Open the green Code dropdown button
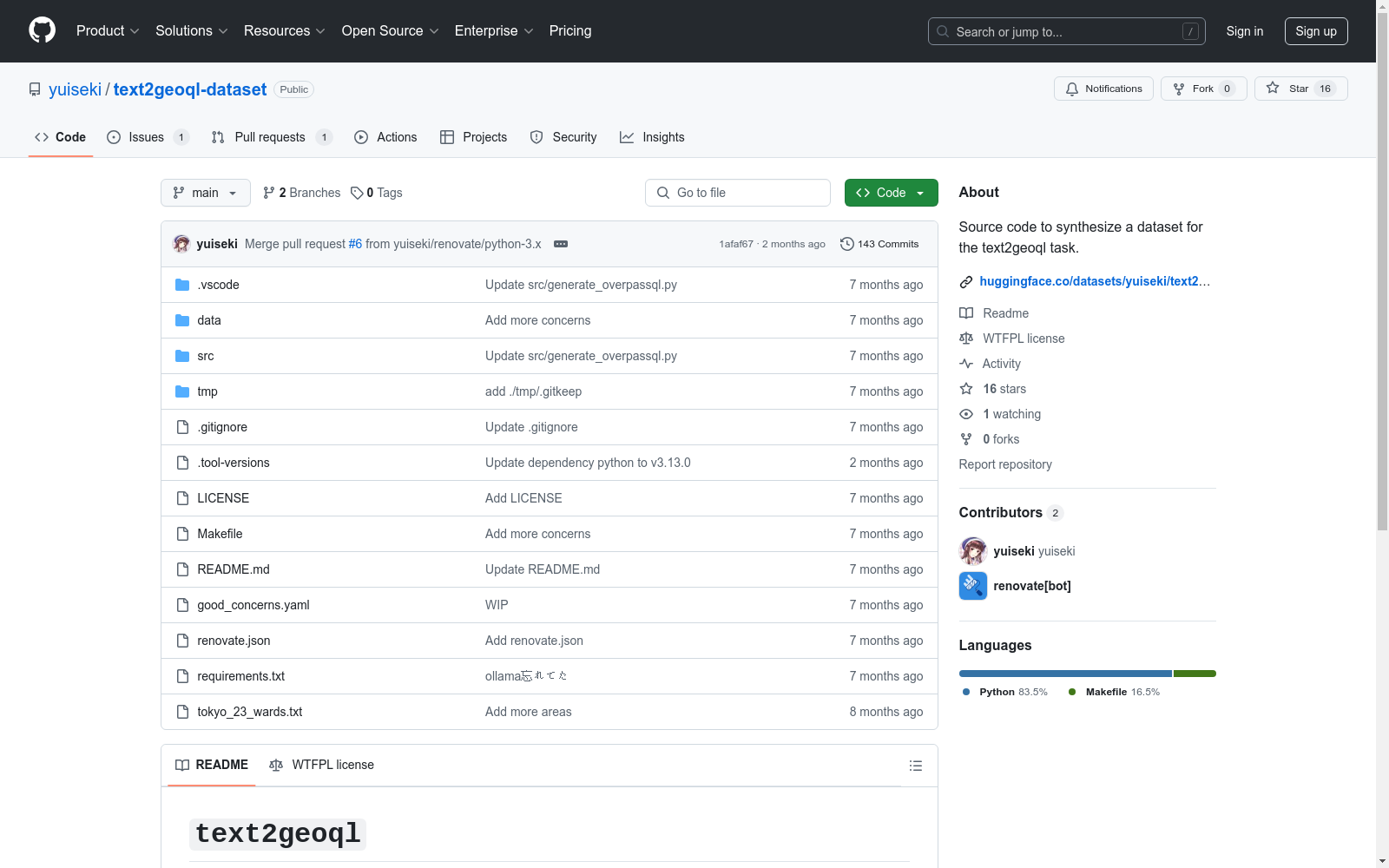The width and height of the screenshot is (1389, 868). (x=891, y=193)
